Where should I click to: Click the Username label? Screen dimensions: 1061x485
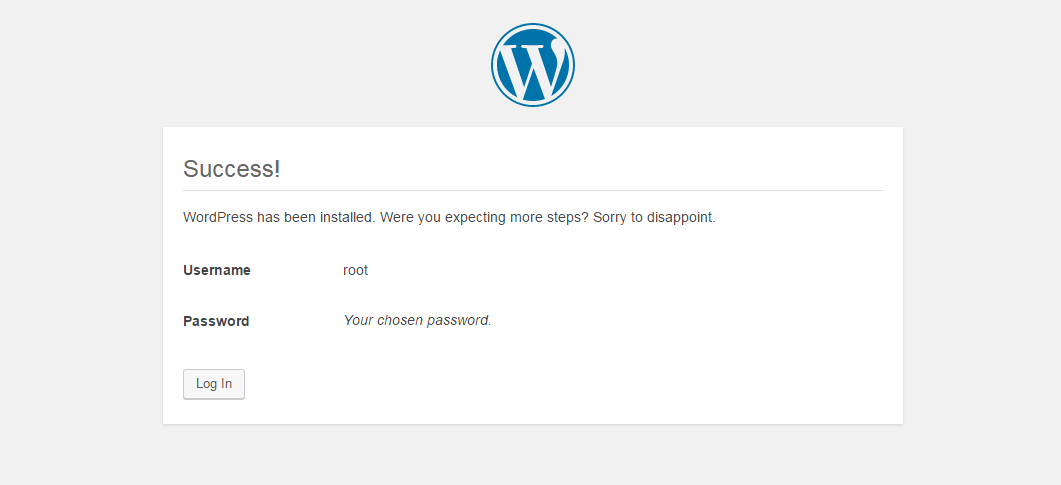pyautogui.click(x=217, y=271)
